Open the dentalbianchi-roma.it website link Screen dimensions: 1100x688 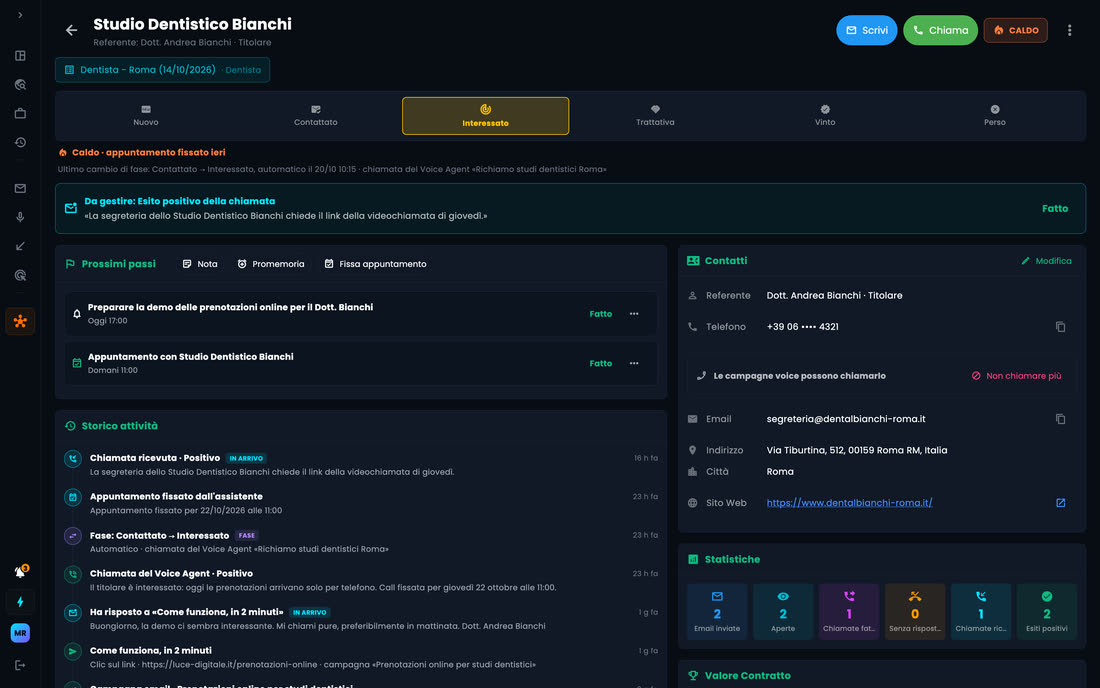click(849, 503)
